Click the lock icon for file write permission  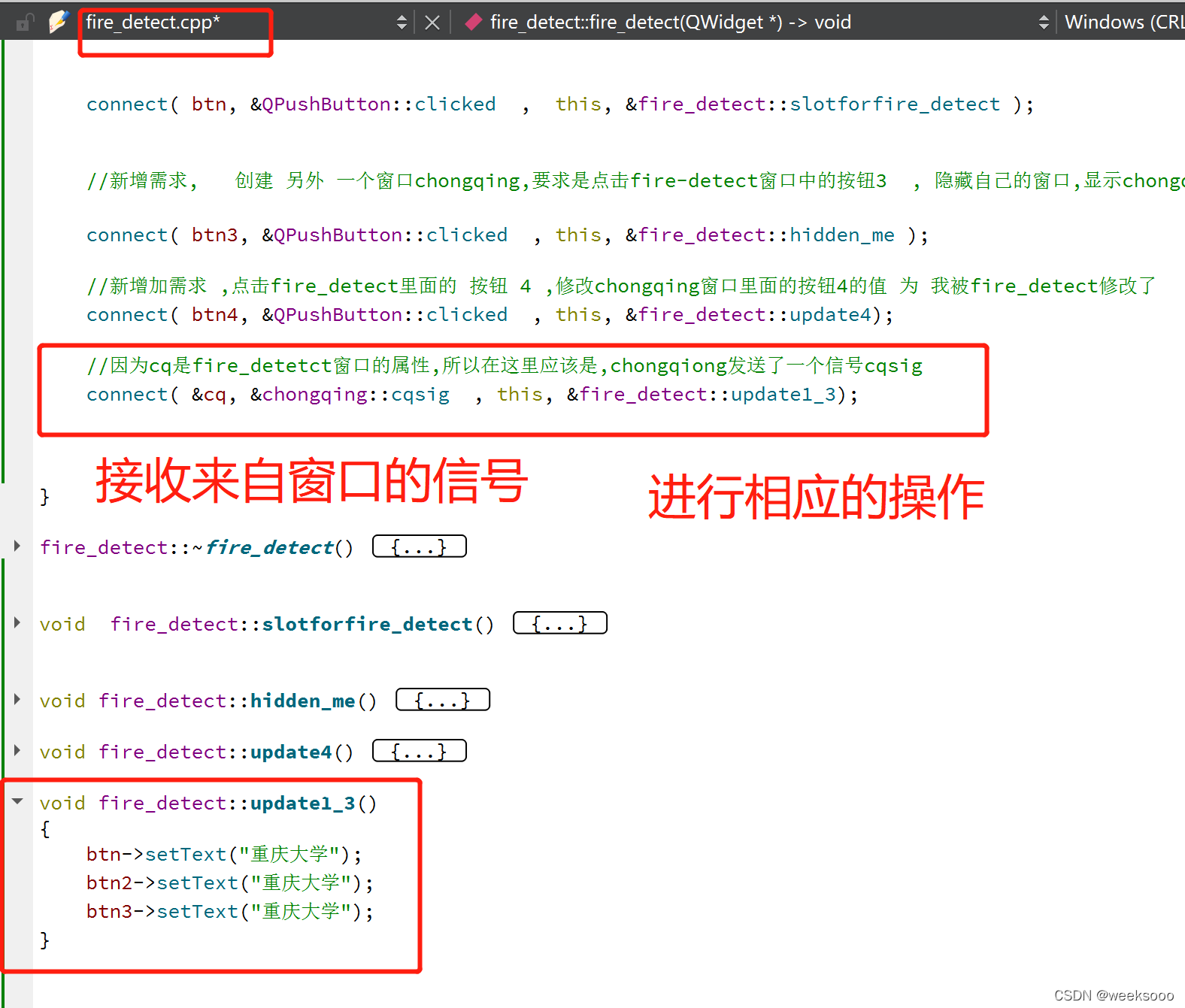(24, 23)
